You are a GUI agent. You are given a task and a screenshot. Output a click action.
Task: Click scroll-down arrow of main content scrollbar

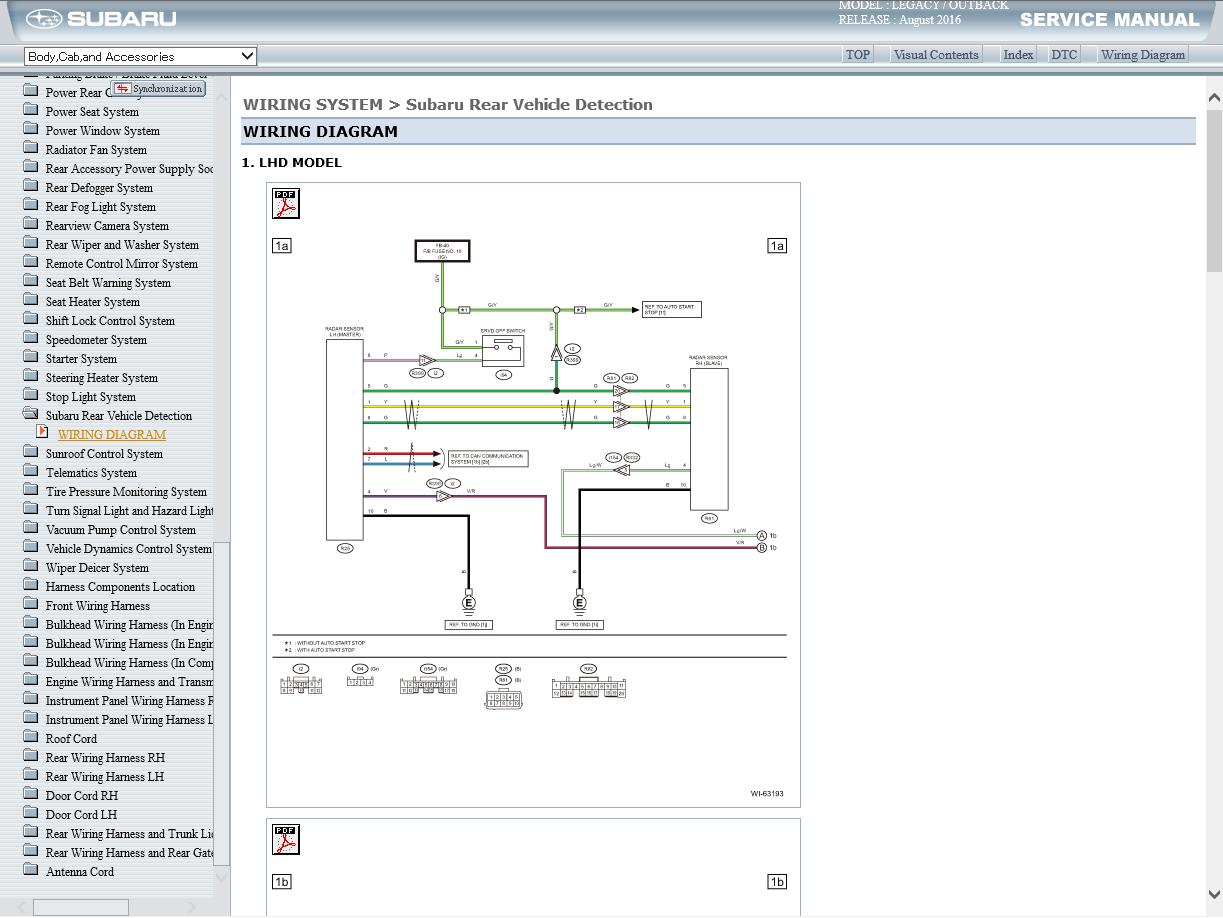click(1214, 895)
